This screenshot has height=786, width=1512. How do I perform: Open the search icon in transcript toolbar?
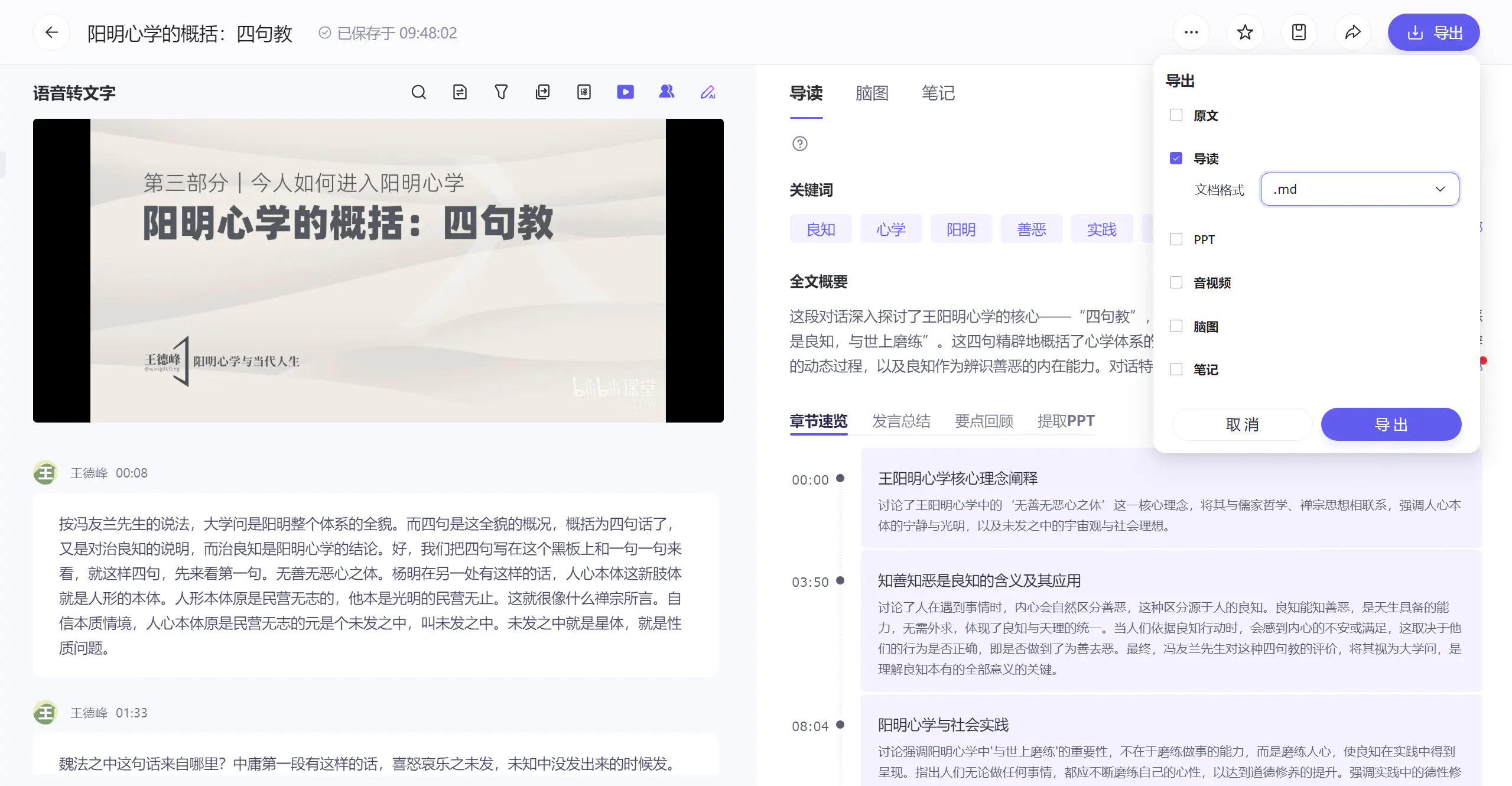click(418, 92)
